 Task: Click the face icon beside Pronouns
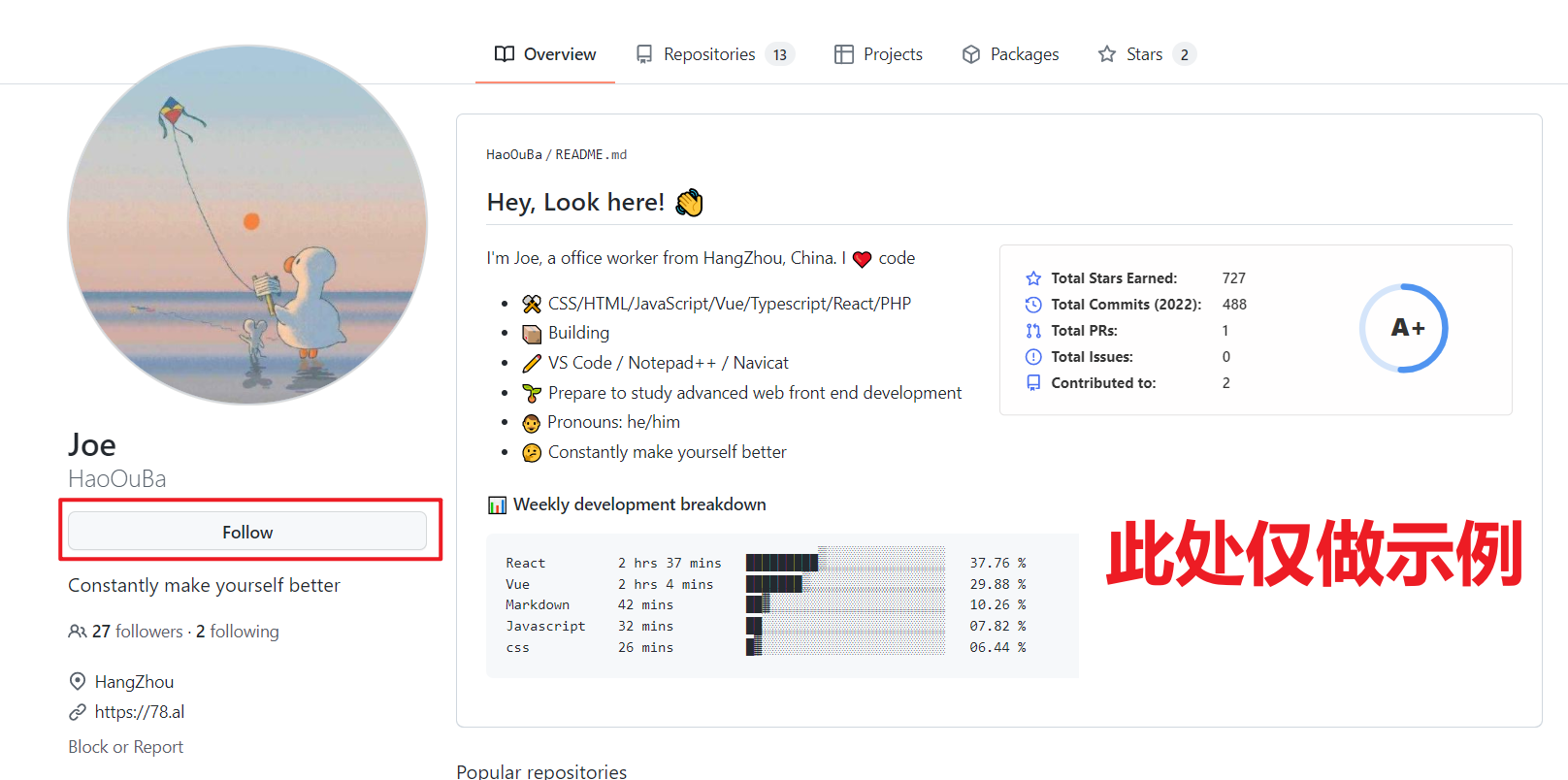pyautogui.click(x=531, y=423)
